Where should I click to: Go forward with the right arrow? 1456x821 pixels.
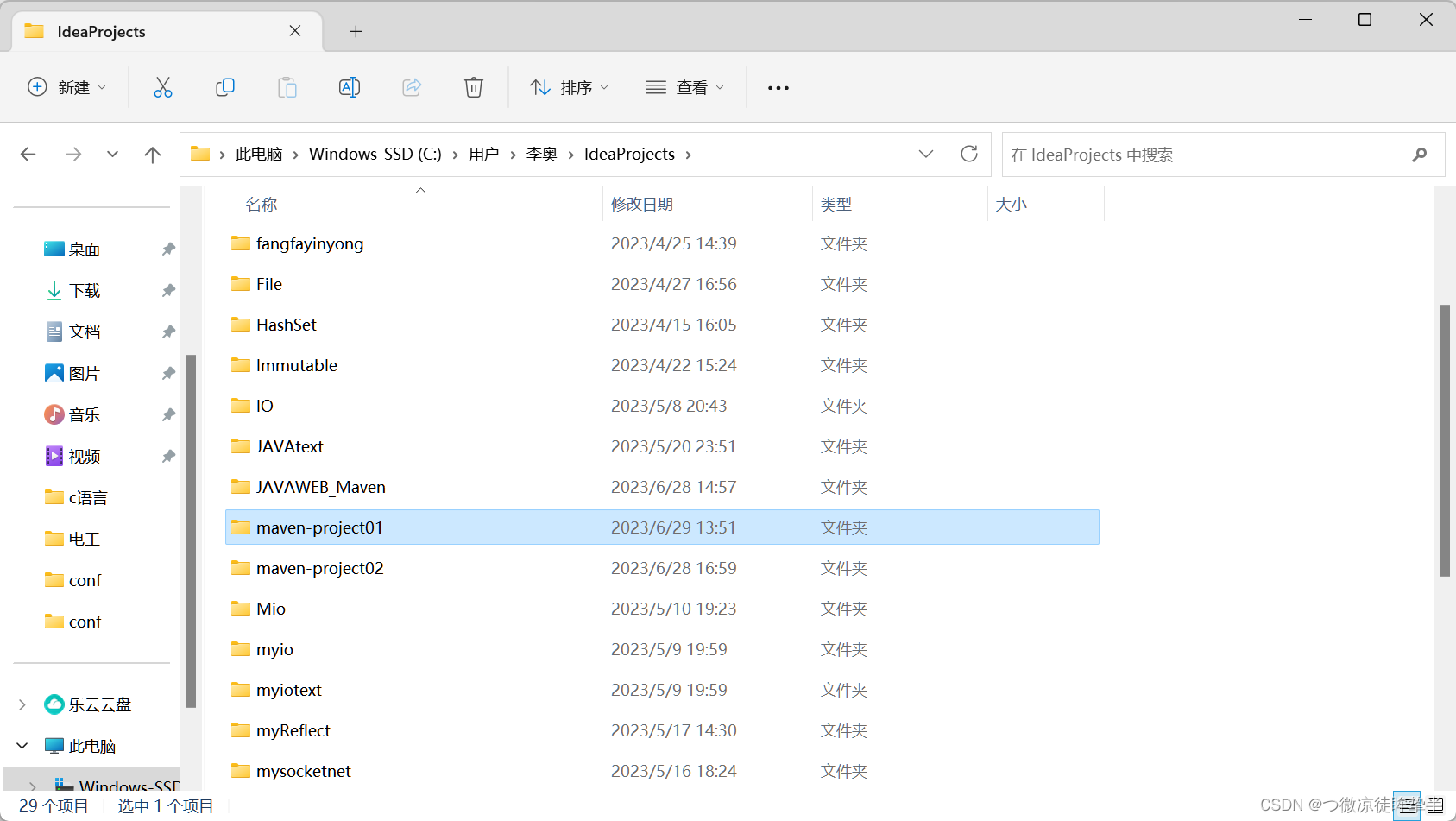click(x=74, y=155)
